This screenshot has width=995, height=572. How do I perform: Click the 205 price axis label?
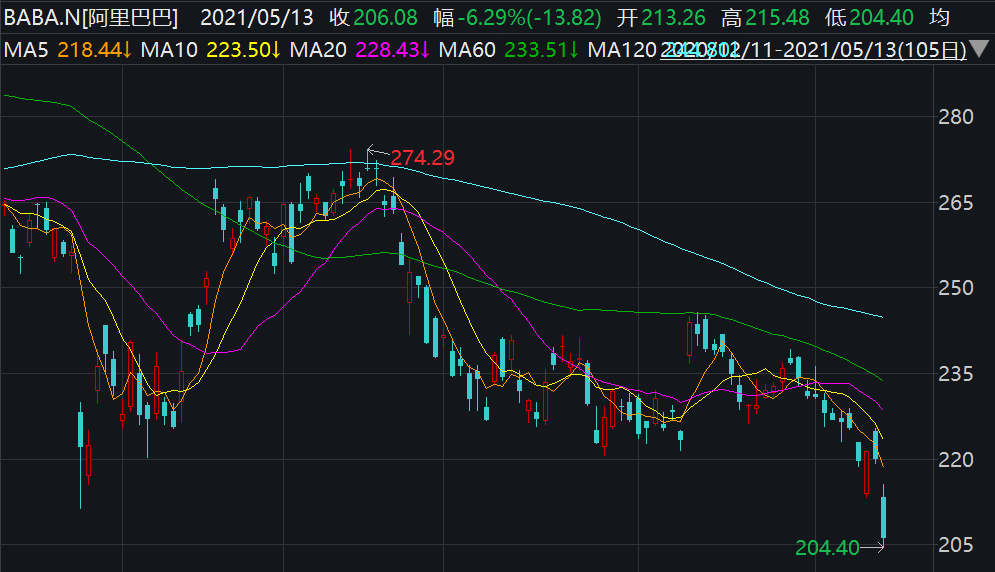click(x=957, y=545)
